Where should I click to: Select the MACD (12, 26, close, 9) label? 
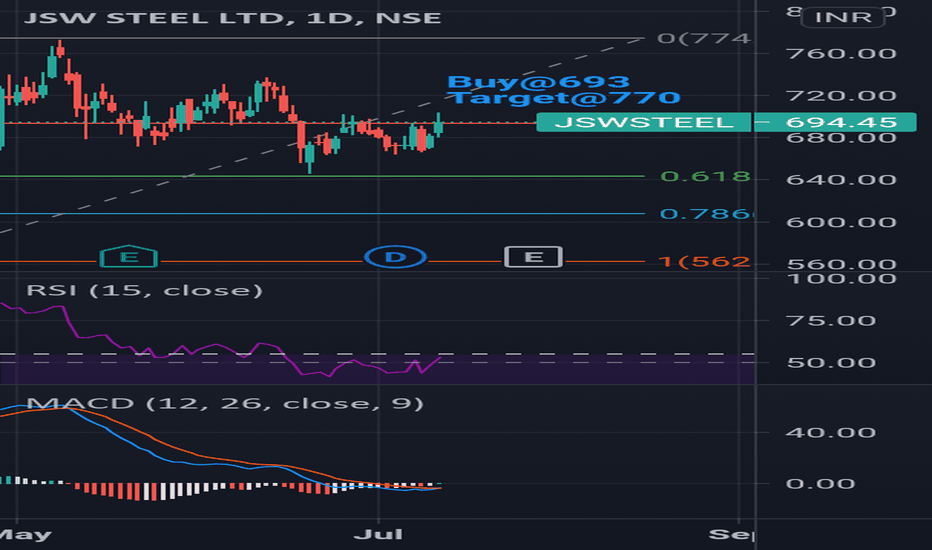click(x=225, y=403)
